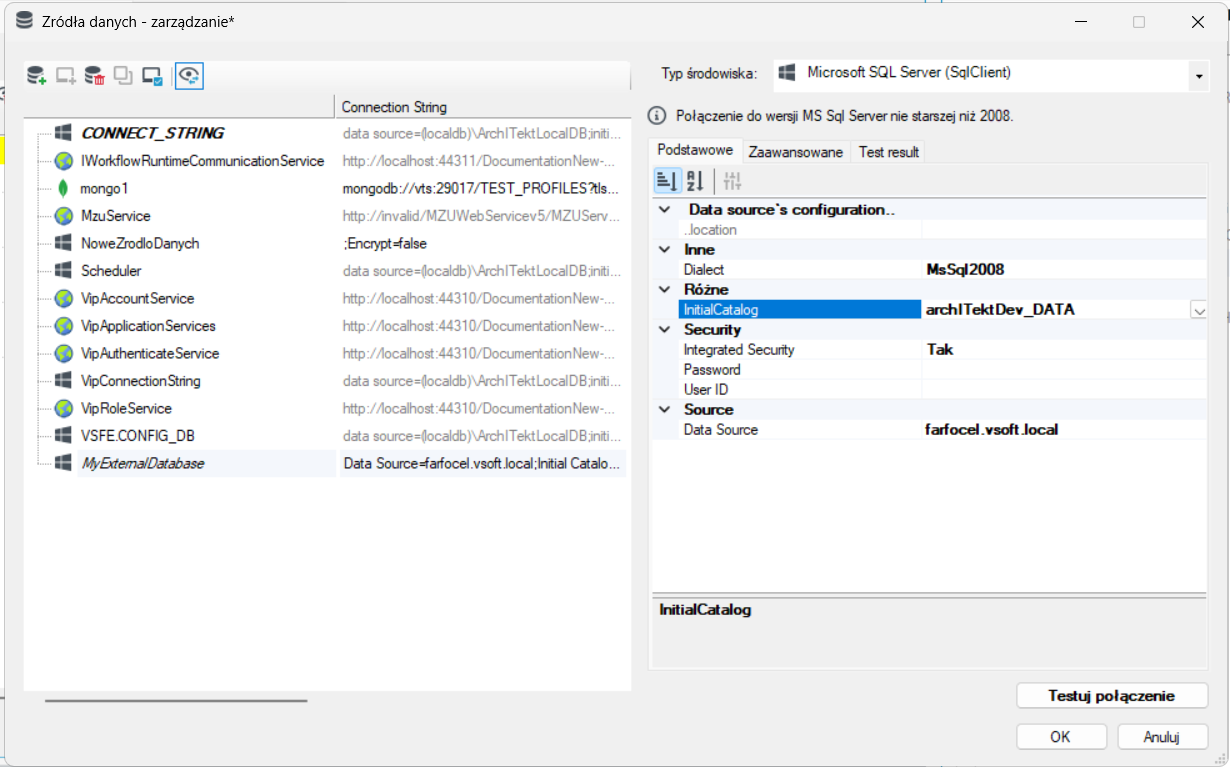This screenshot has width=1230, height=767.
Task: Click the globe icon beside VipRoleService
Action: pyautogui.click(x=63, y=409)
